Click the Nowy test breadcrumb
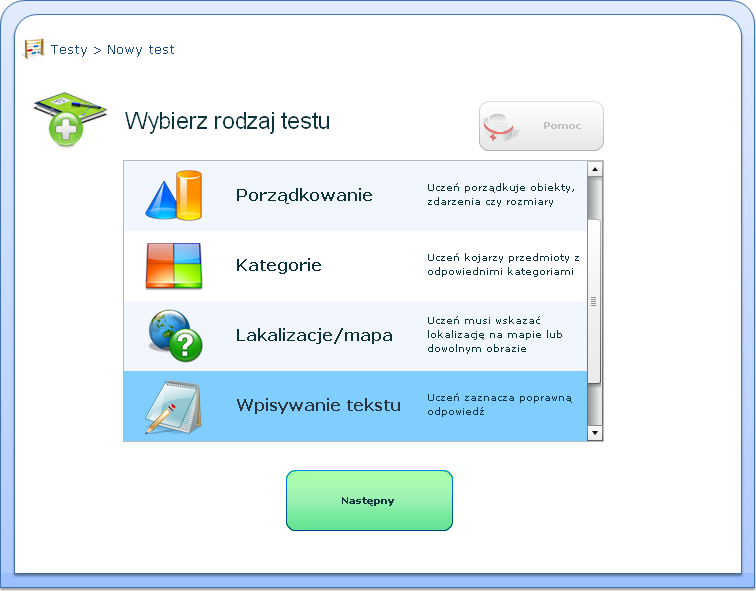The width and height of the screenshot is (756, 591). [x=140, y=50]
